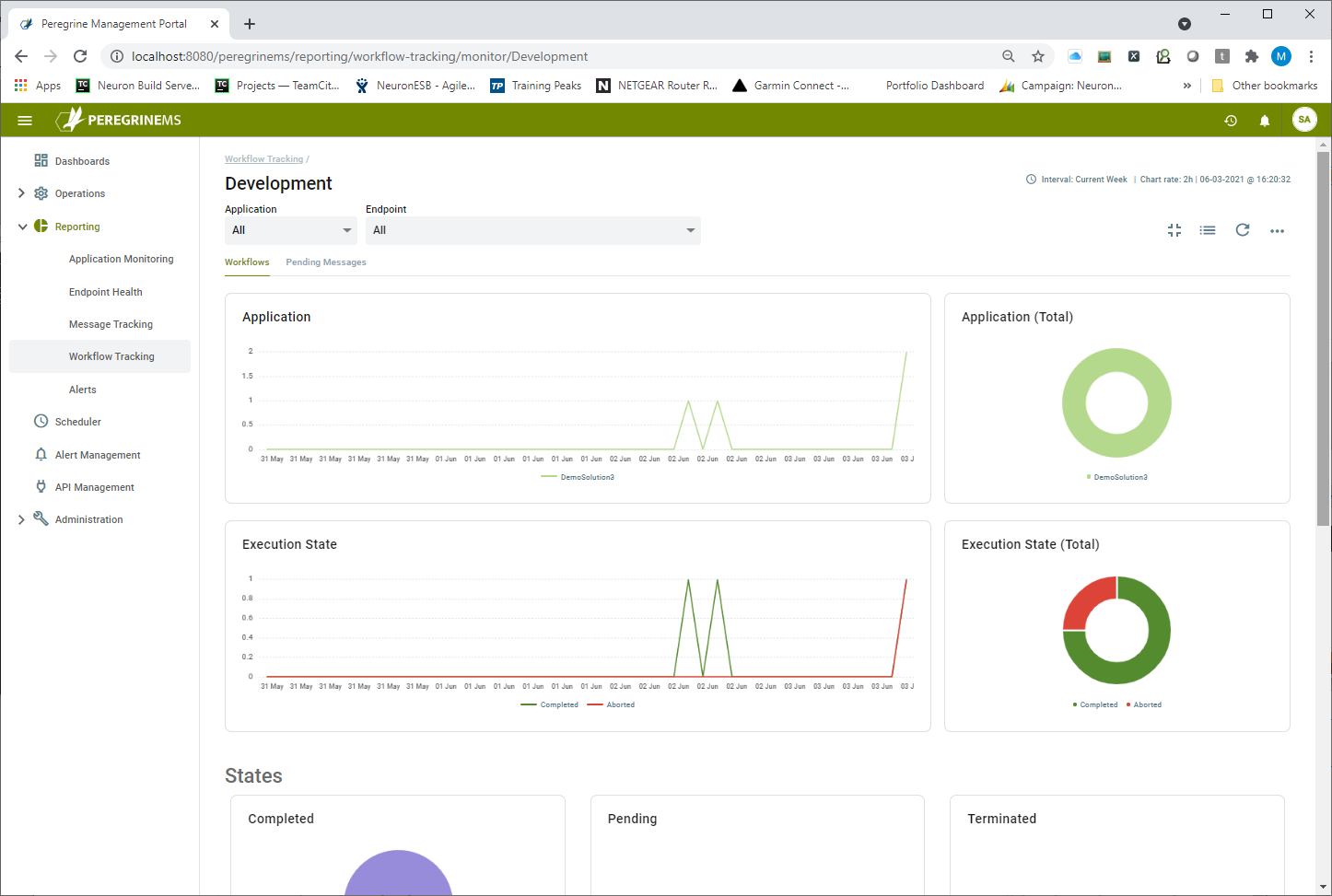Click the PeregrineMS logo
The height and width of the screenshot is (896, 1332).
point(119,120)
